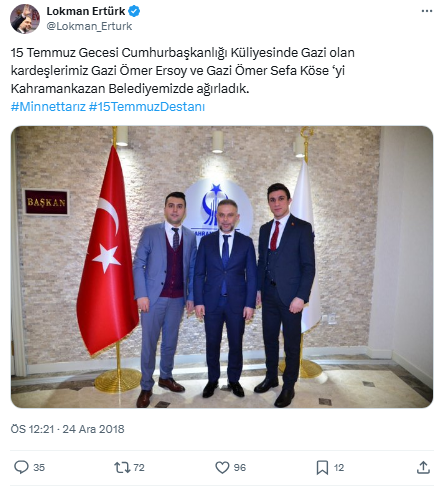The width and height of the screenshot is (446, 487).
Task: Open the @Lokman_Erturk handle
Action: tap(89, 26)
